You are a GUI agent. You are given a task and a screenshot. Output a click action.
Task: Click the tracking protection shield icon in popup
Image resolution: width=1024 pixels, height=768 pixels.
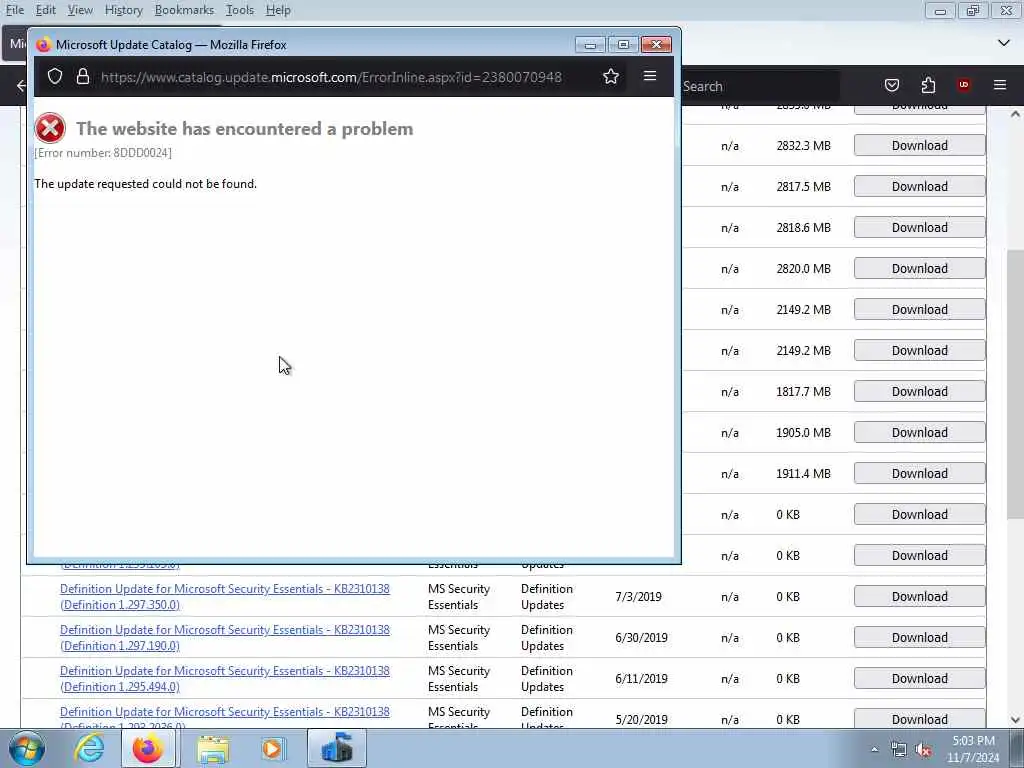tap(55, 76)
